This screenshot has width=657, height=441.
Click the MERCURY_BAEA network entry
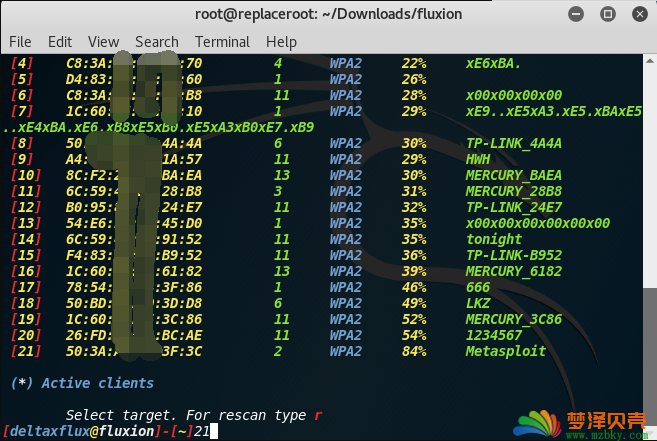[514, 175]
